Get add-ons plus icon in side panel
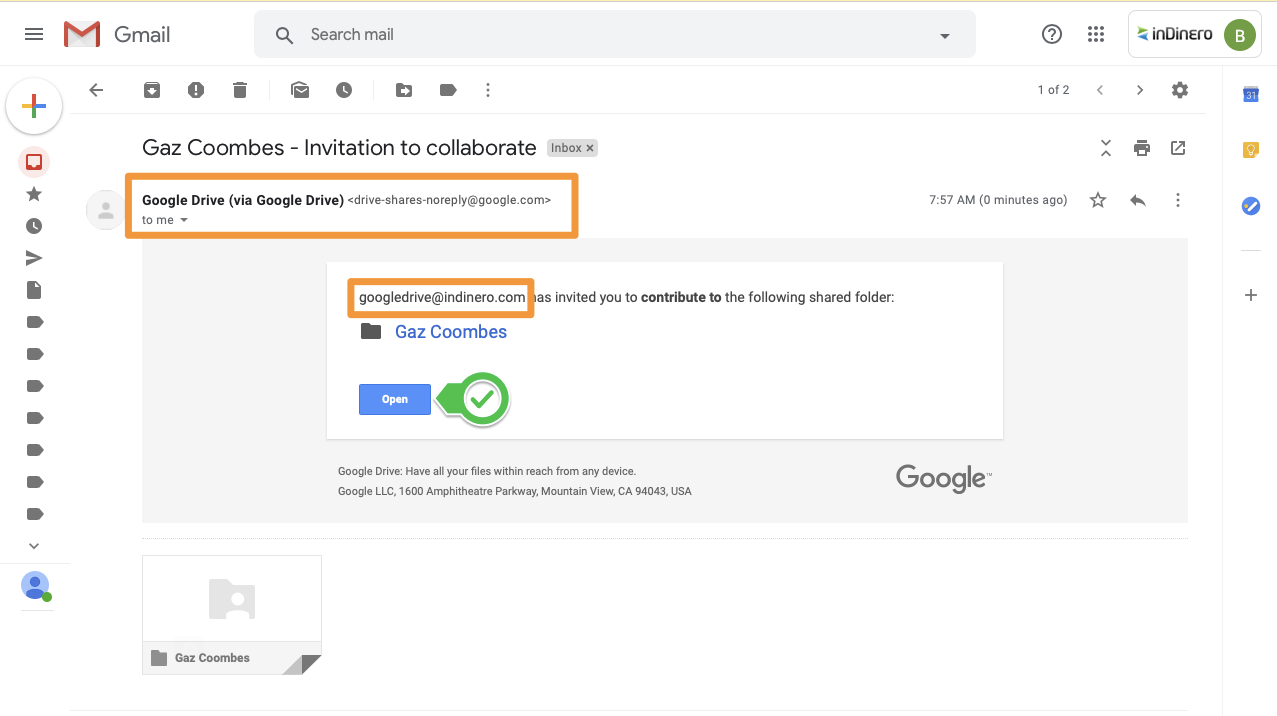Image resolution: width=1277 pixels, height=716 pixels. tap(1250, 295)
